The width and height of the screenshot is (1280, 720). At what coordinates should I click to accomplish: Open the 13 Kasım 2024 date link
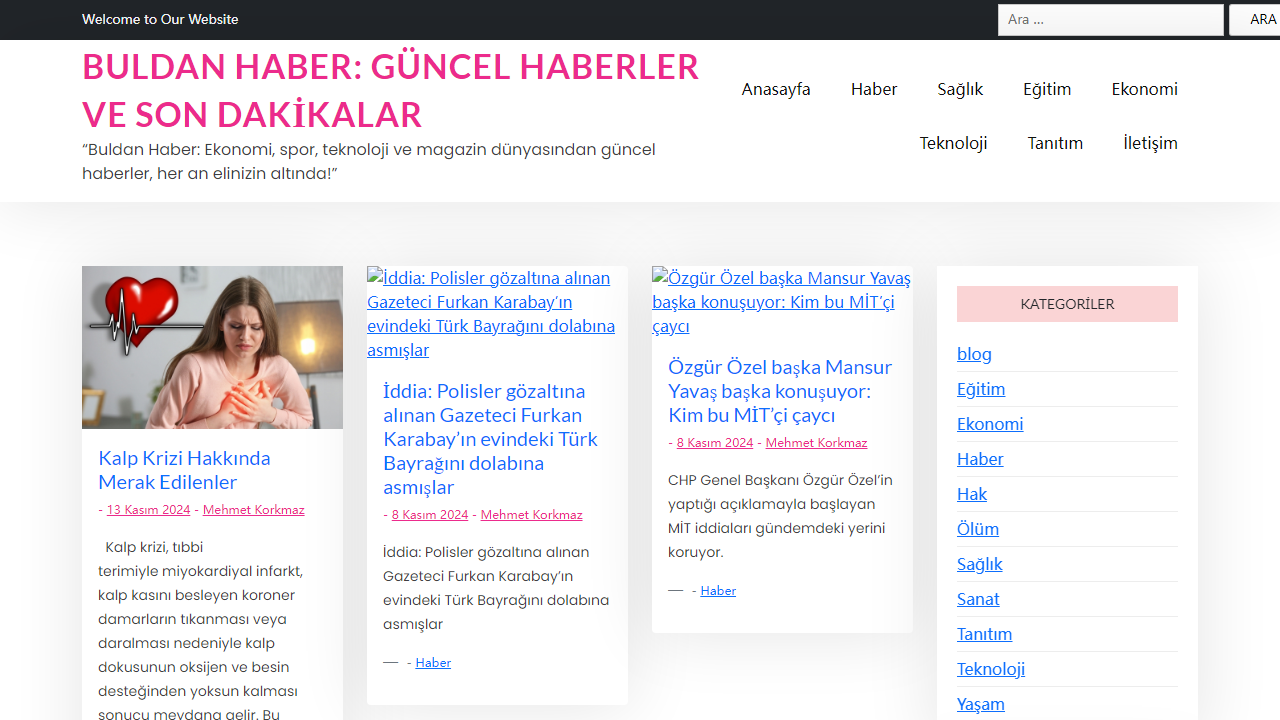coord(148,509)
